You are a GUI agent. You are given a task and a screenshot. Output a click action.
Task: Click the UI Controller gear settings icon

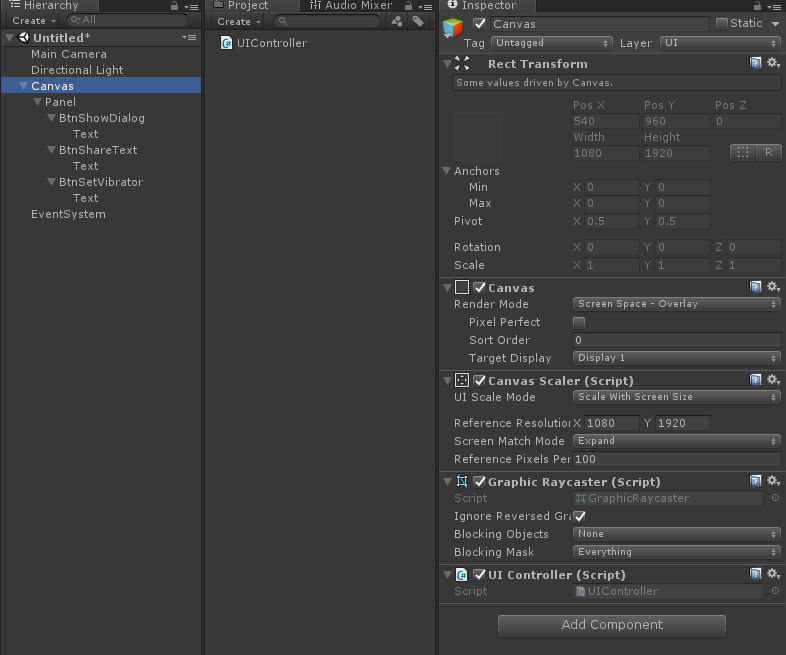(773, 574)
